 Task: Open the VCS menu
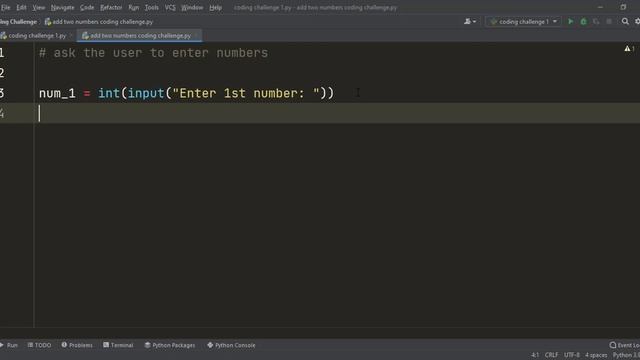tap(170, 7)
